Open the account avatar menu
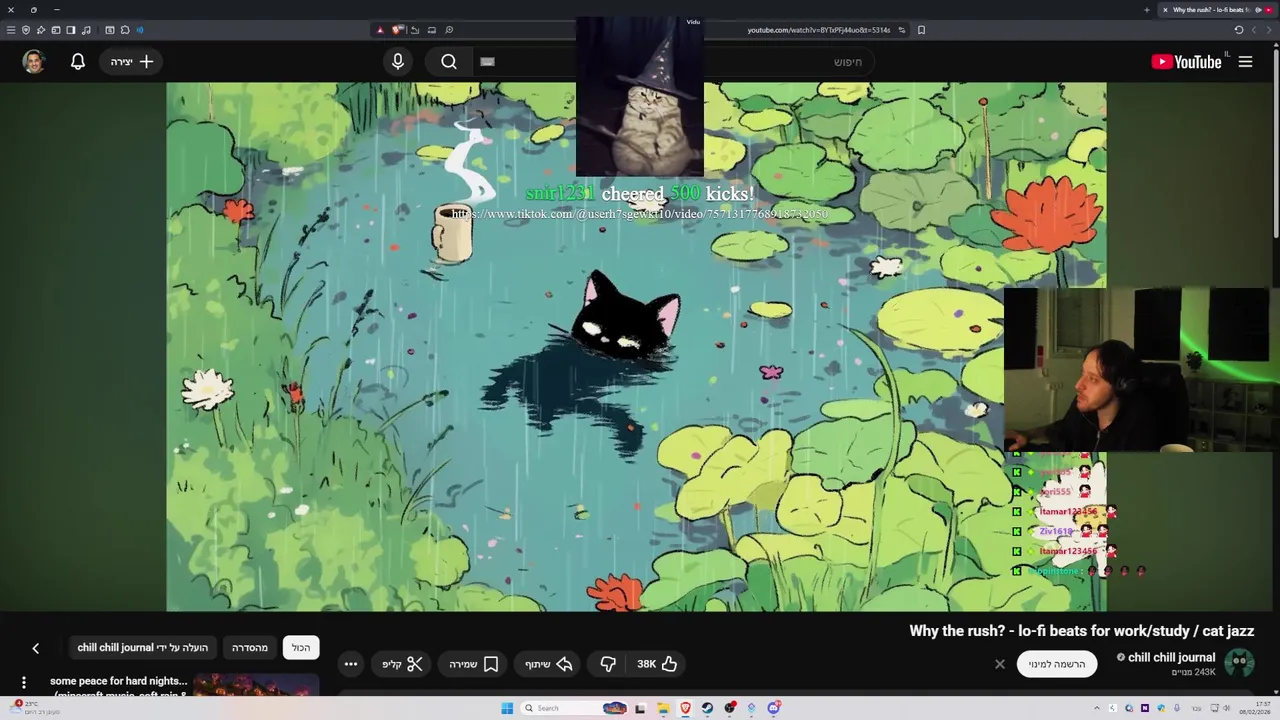The height and width of the screenshot is (720, 1280). (34, 62)
